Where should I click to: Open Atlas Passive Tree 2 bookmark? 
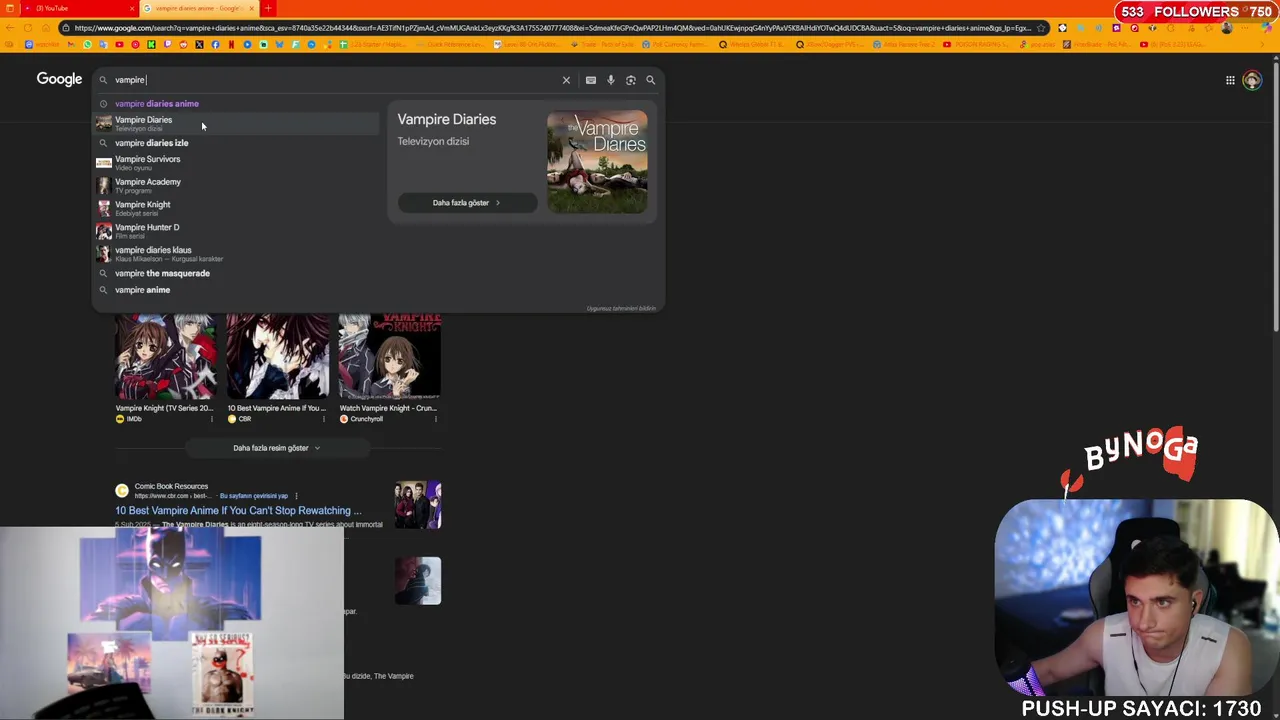(x=902, y=44)
